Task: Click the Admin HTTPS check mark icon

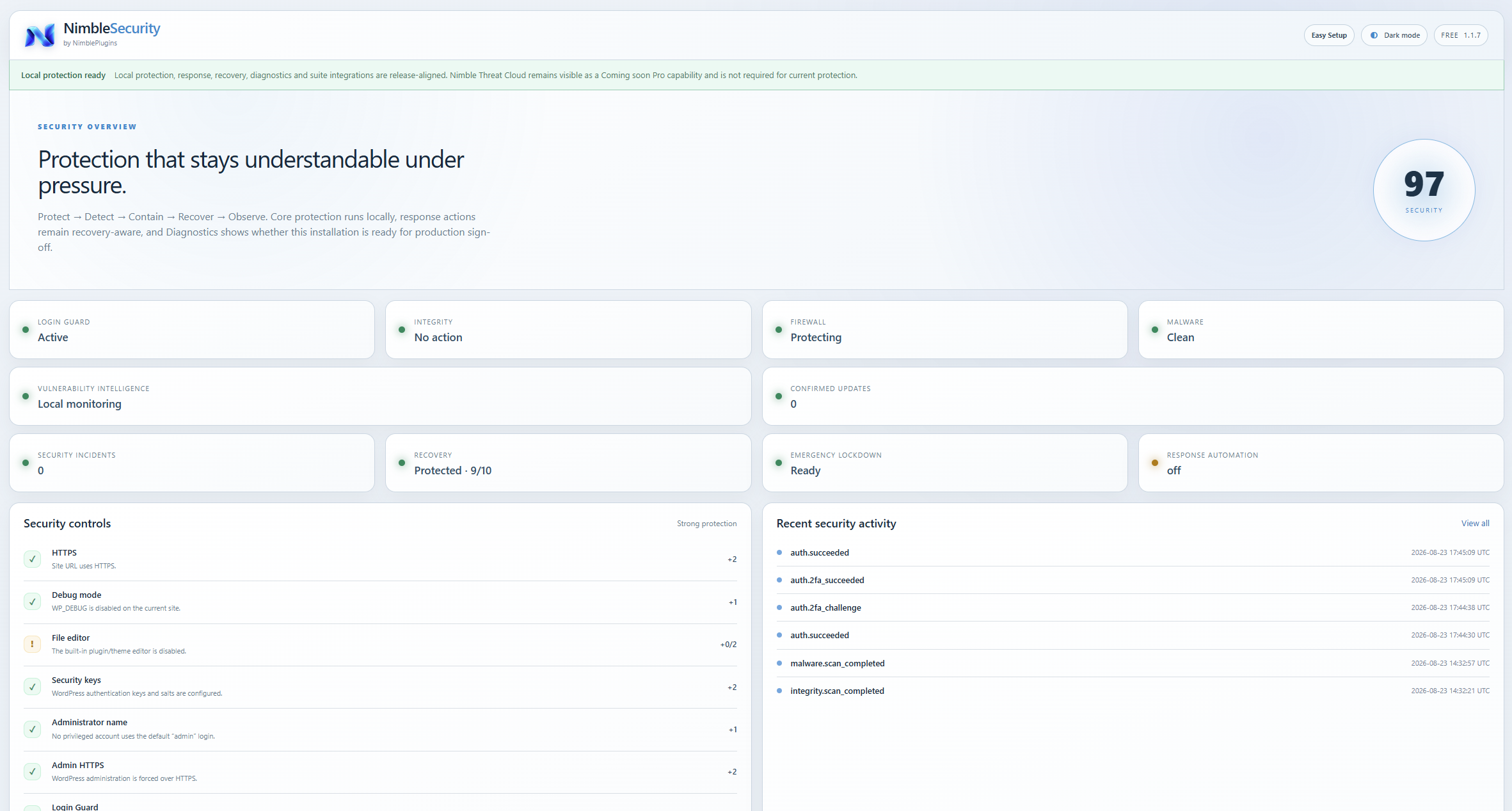Action: click(x=32, y=771)
